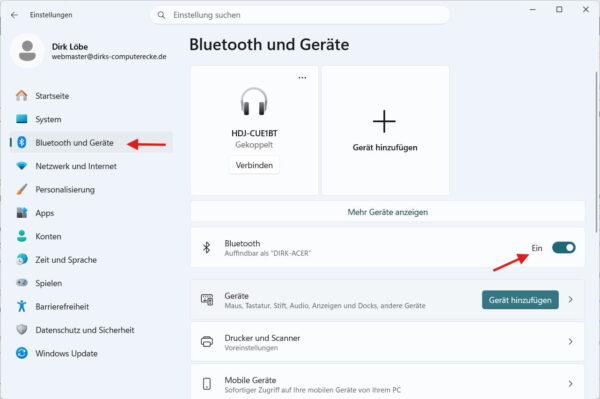This screenshot has width=600, height=399.
Task: Turn off the Bluetooth toggle switch
Action: click(563, 248)
